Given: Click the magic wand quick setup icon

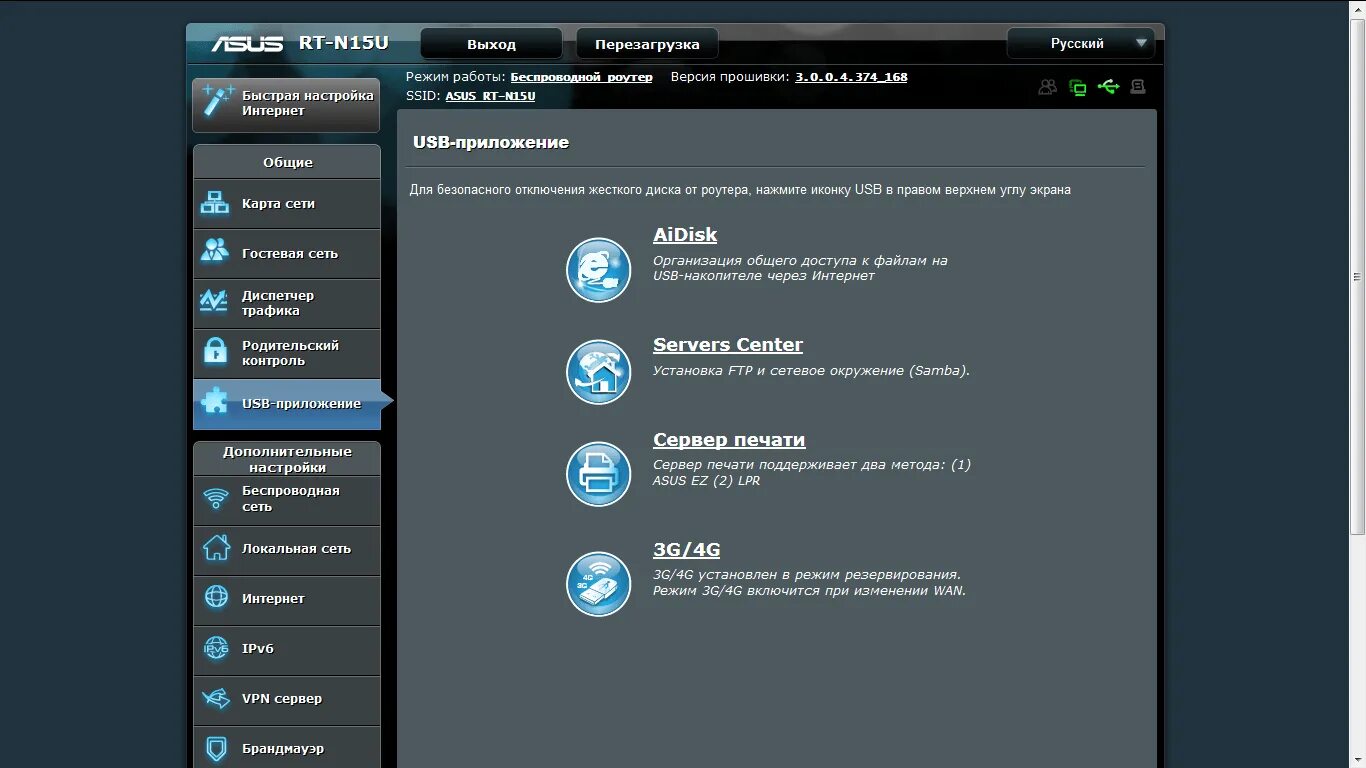Looking at the screenshot, I should tap(217, 102).
